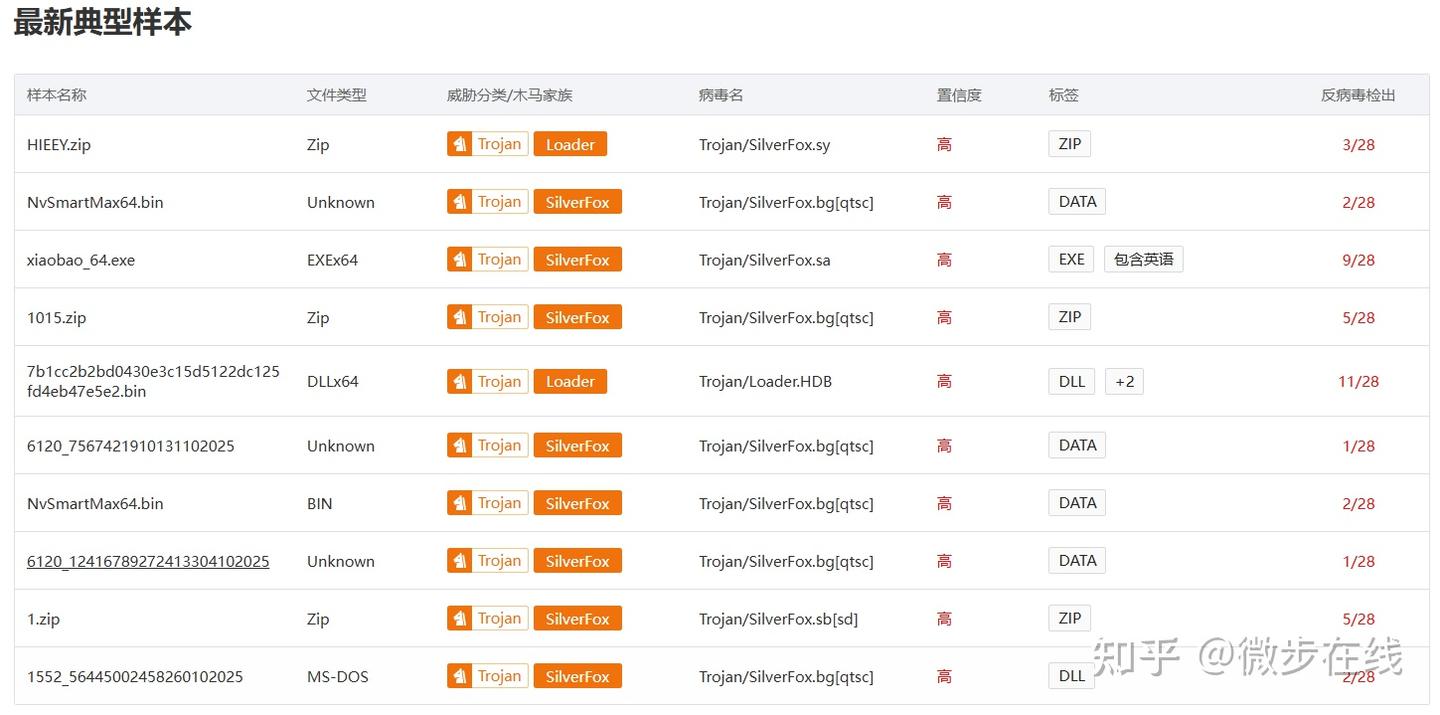
Task: Click the DATA label in 6120_7567421910131102025 row
Action: (1077, 445)
